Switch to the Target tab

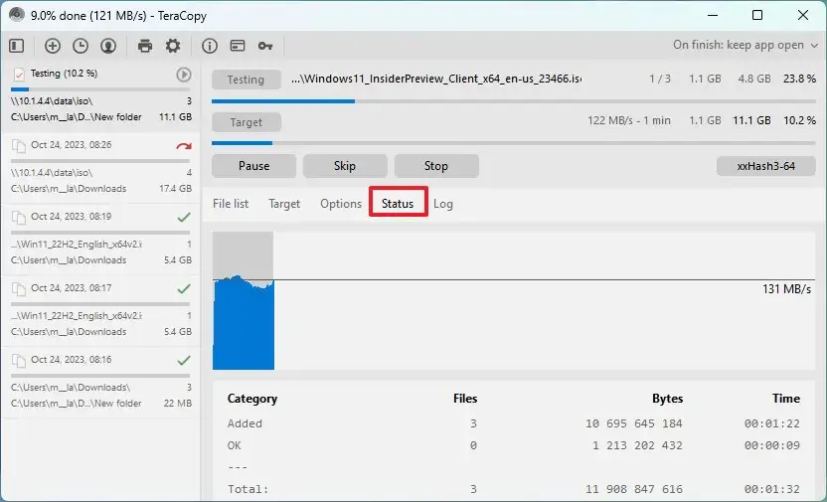coord(284,204)
